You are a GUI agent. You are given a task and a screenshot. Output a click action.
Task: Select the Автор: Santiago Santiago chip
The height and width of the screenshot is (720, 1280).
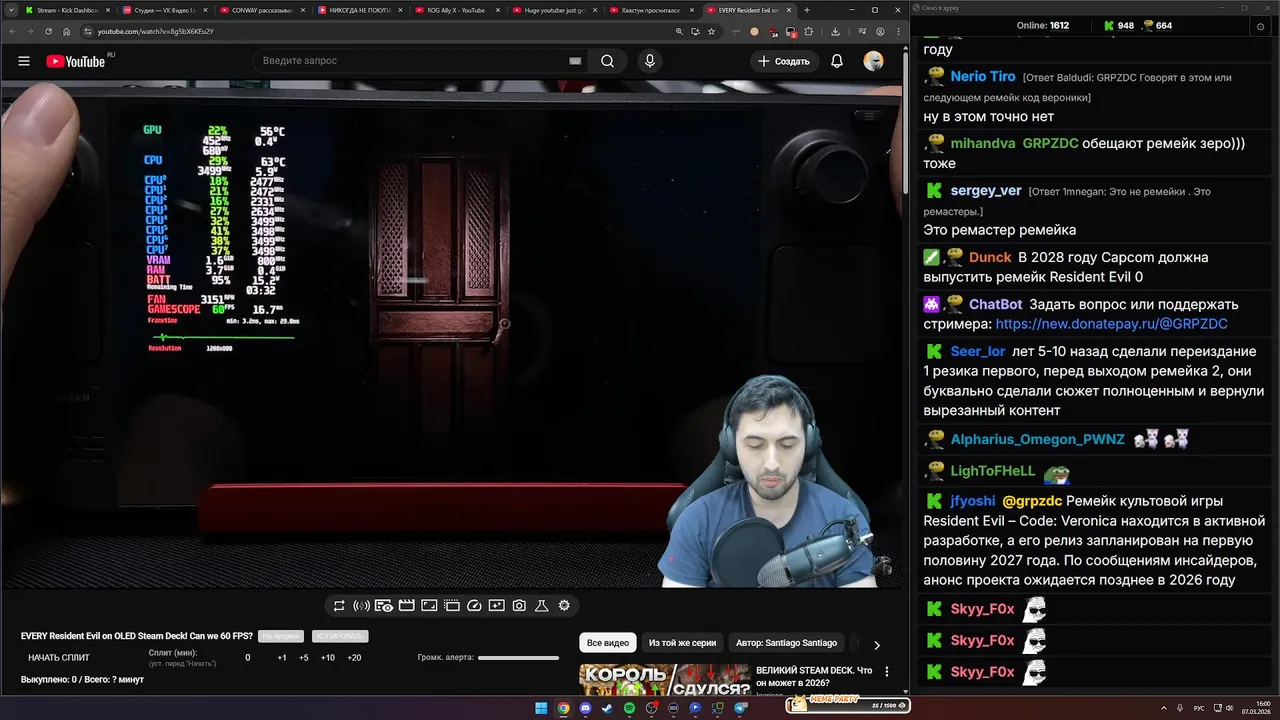pyautogui.click(x=786, y=643)
